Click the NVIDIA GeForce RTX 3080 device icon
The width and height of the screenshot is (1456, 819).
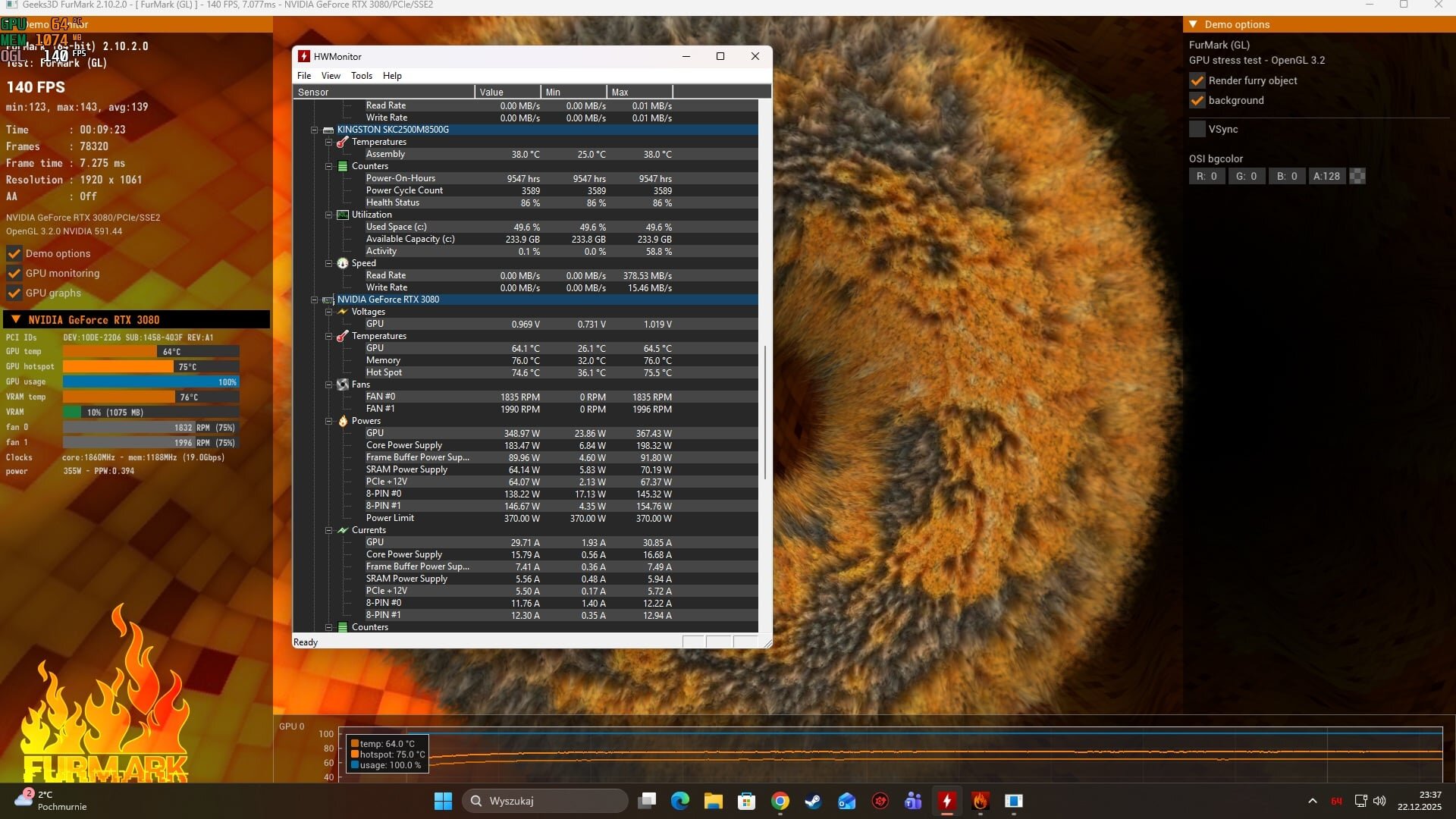[328, 300]
